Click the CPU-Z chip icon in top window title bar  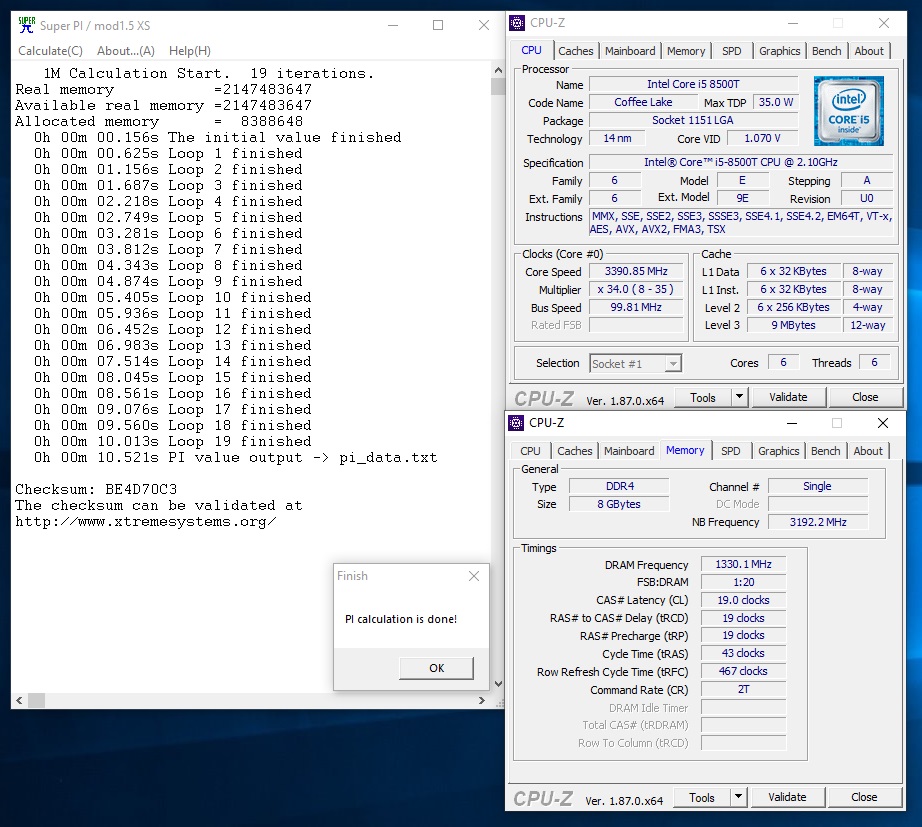(517, 23)
